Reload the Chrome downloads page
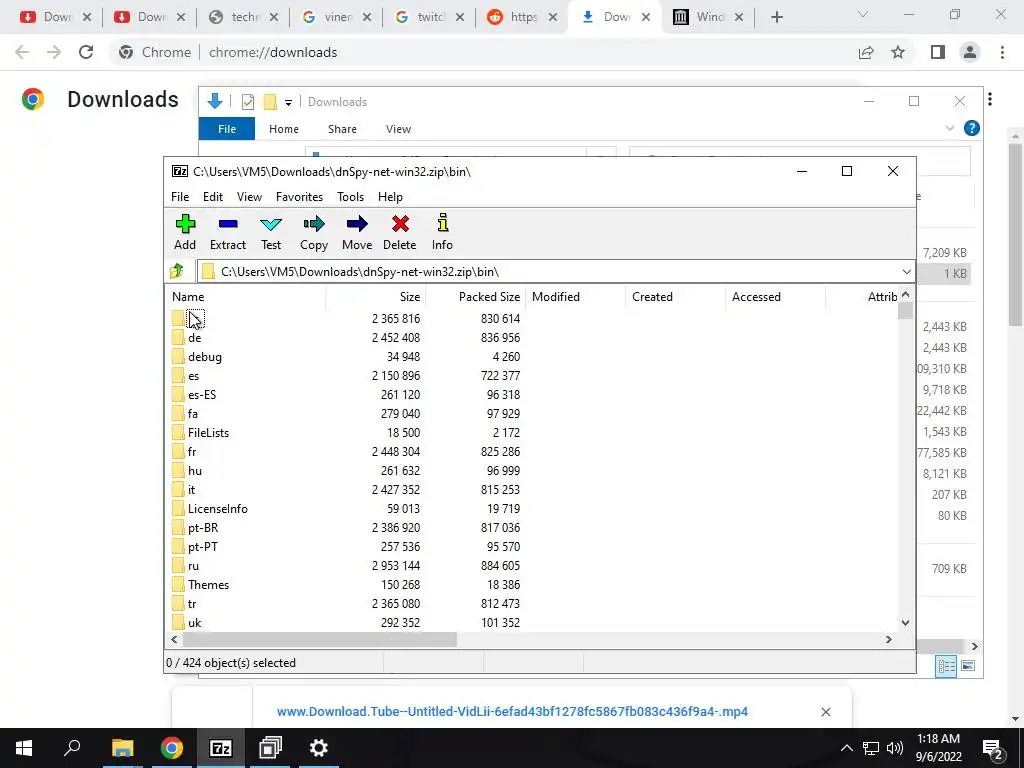Image resolution: width=1024 pixels, height=768 pixels. [x=86, y=52]
